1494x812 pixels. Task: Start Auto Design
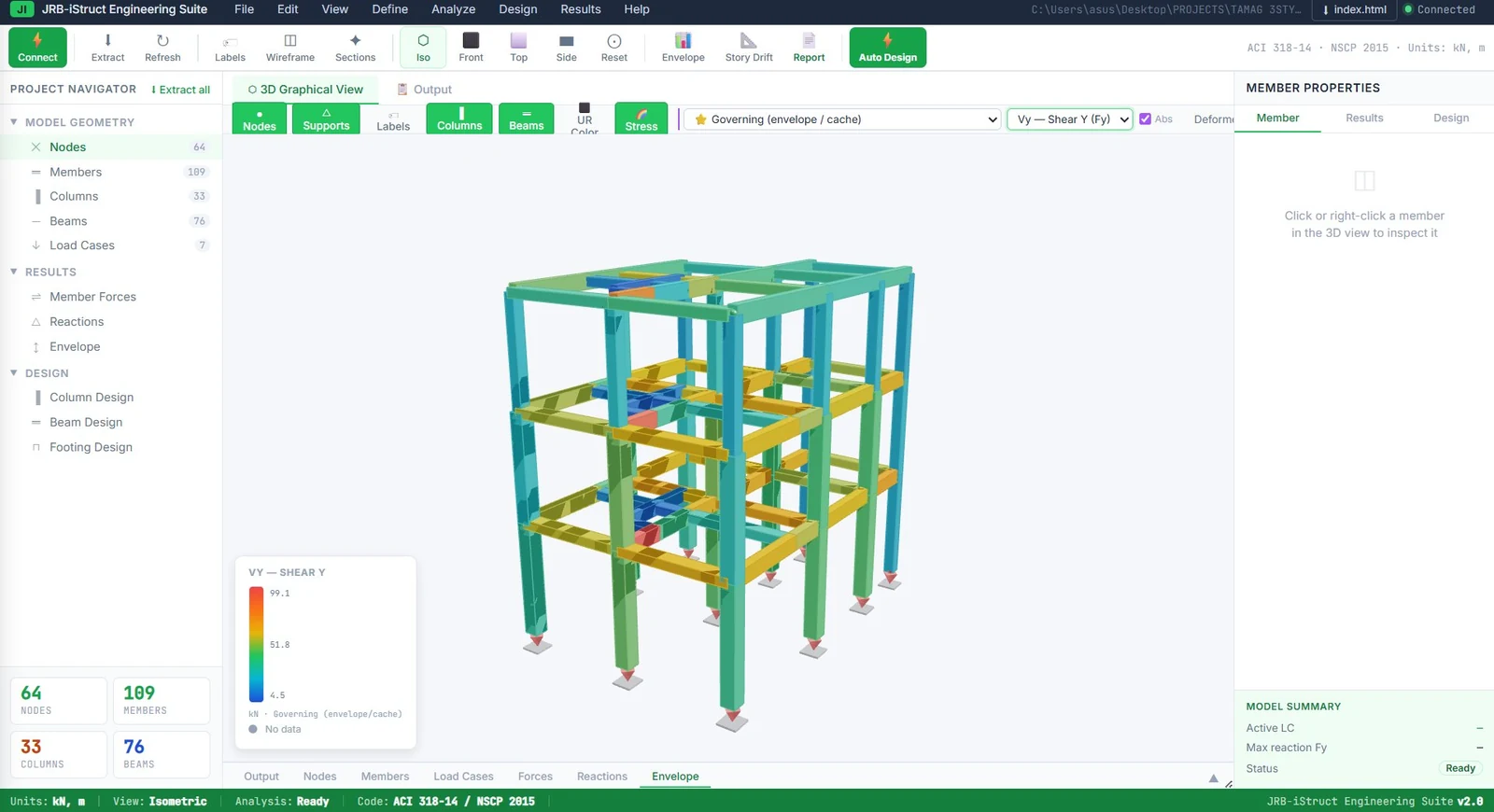[888, 48]
